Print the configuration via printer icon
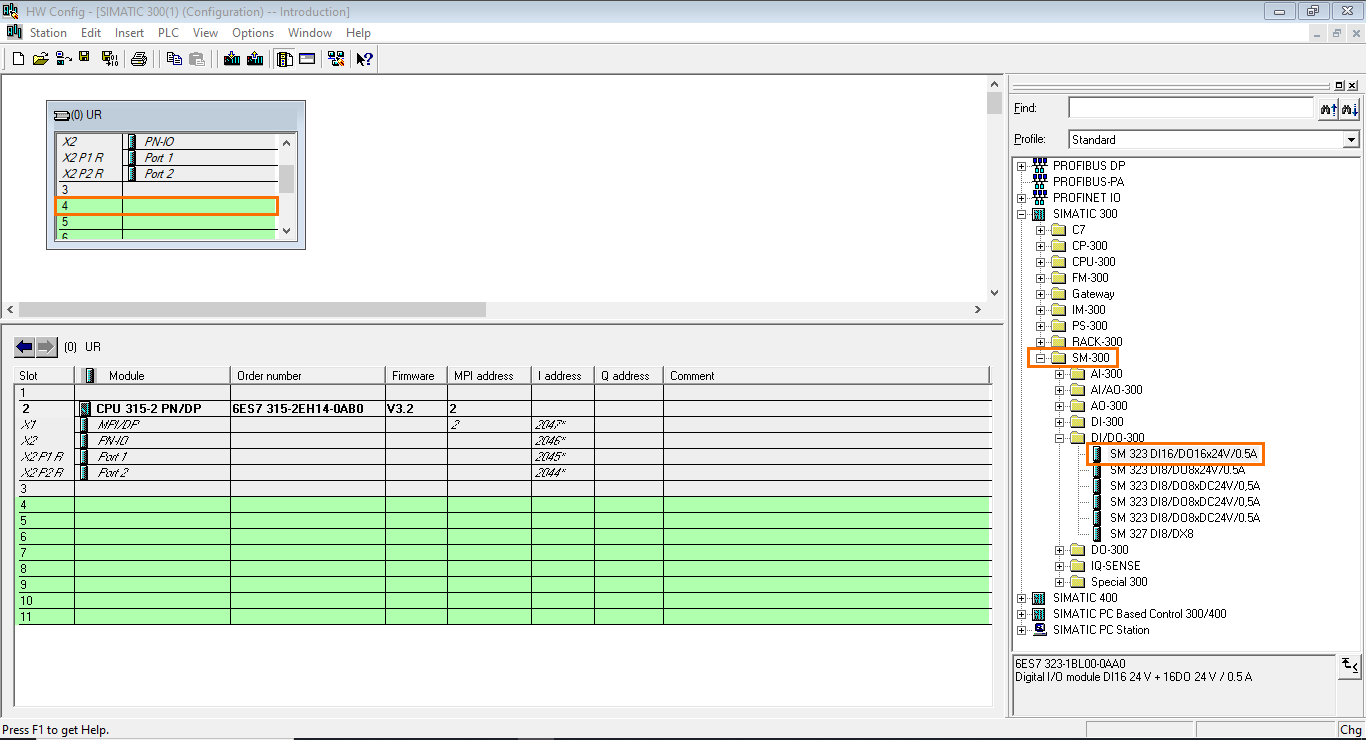Viewport: 1366px width, 740px height. pos(139,59)
